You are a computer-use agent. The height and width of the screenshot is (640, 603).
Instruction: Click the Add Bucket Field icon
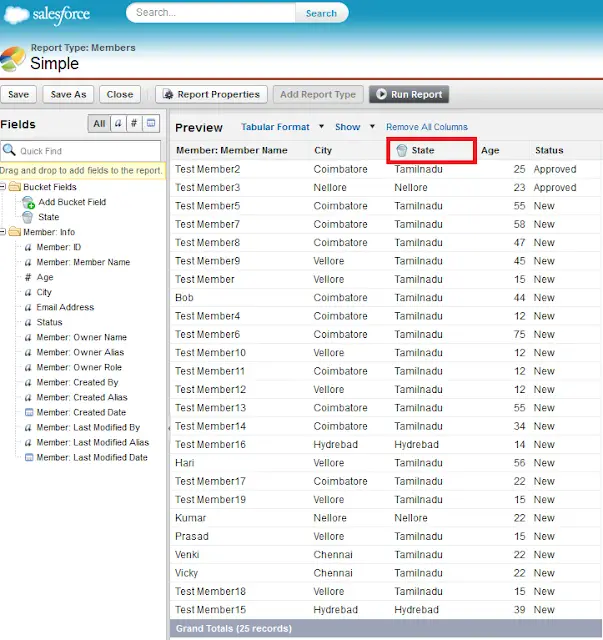(x=28, y=202)
